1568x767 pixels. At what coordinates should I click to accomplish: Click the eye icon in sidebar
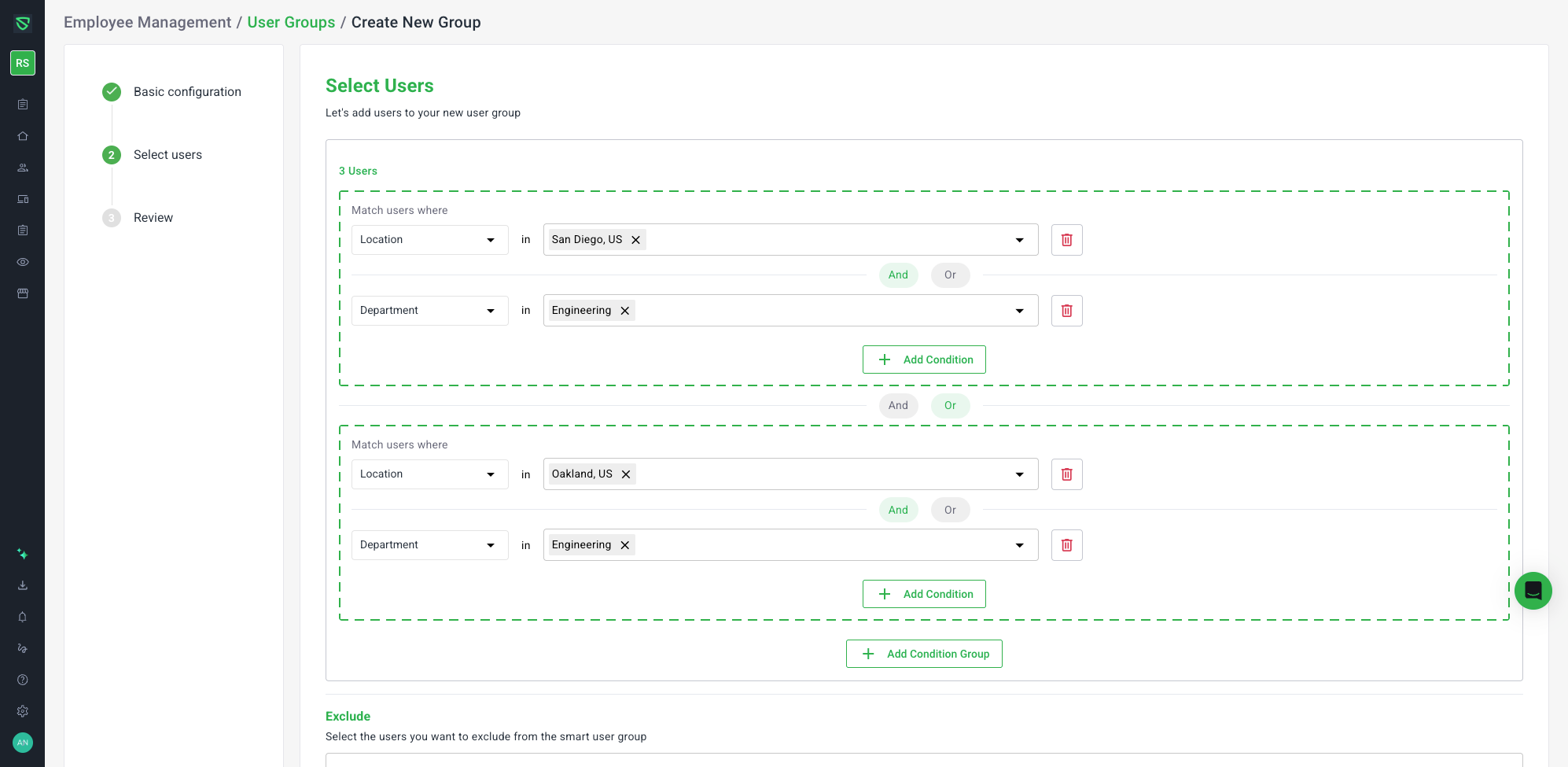(x=23, y=262)
